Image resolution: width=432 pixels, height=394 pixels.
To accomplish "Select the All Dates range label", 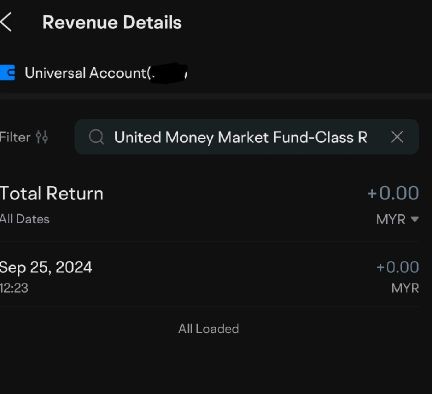I will tap(25, 219).
